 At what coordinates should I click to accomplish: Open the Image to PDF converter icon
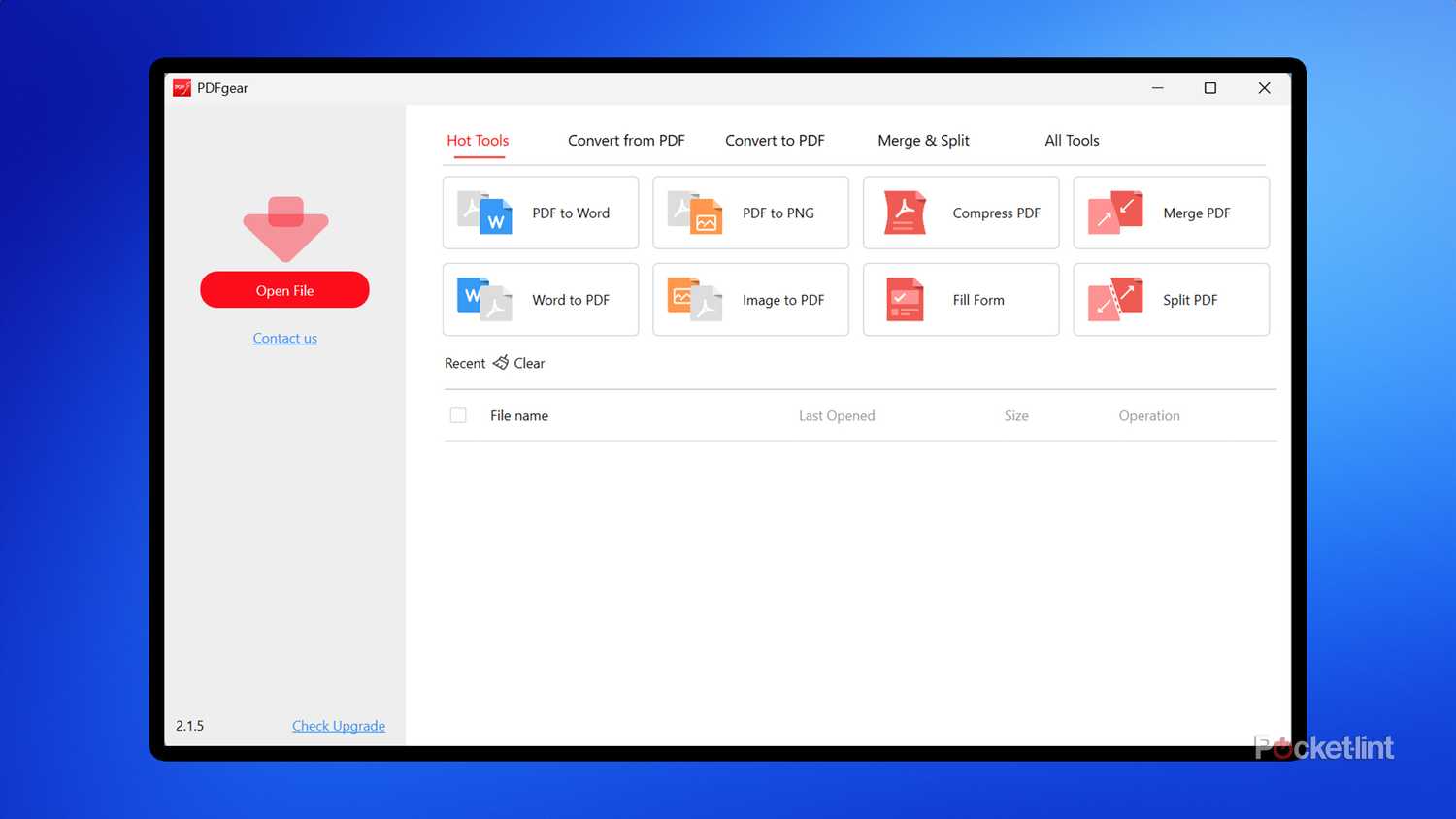coord(695,300)
